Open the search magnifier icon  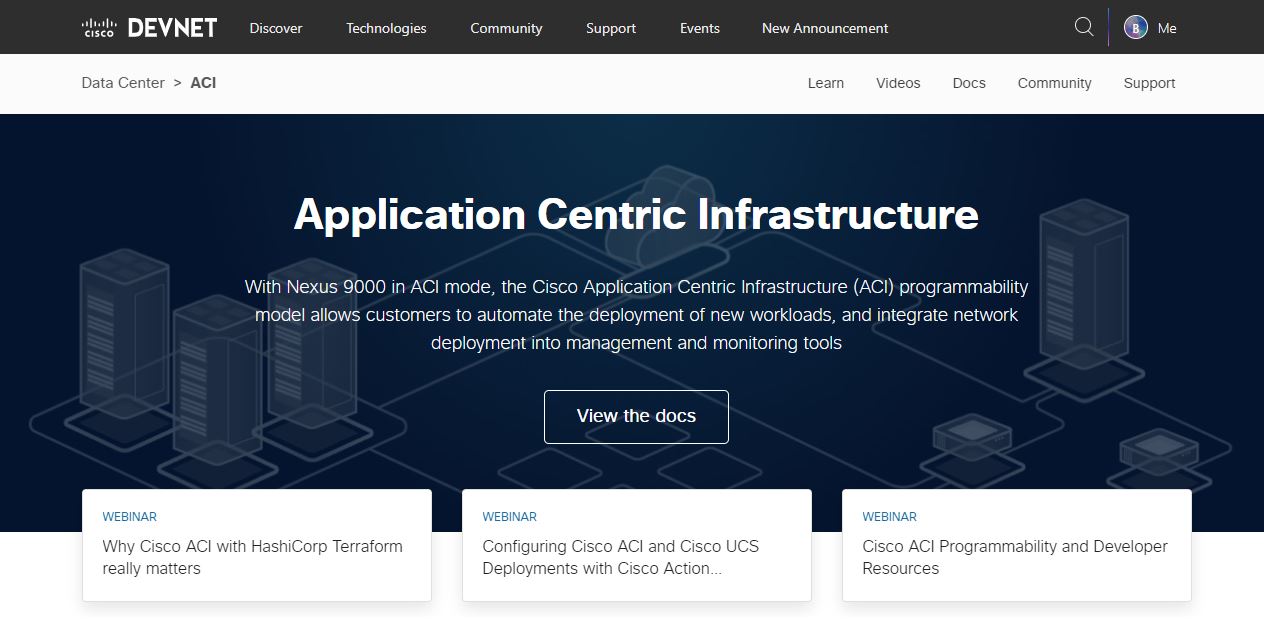click(x=1084, y=27)
